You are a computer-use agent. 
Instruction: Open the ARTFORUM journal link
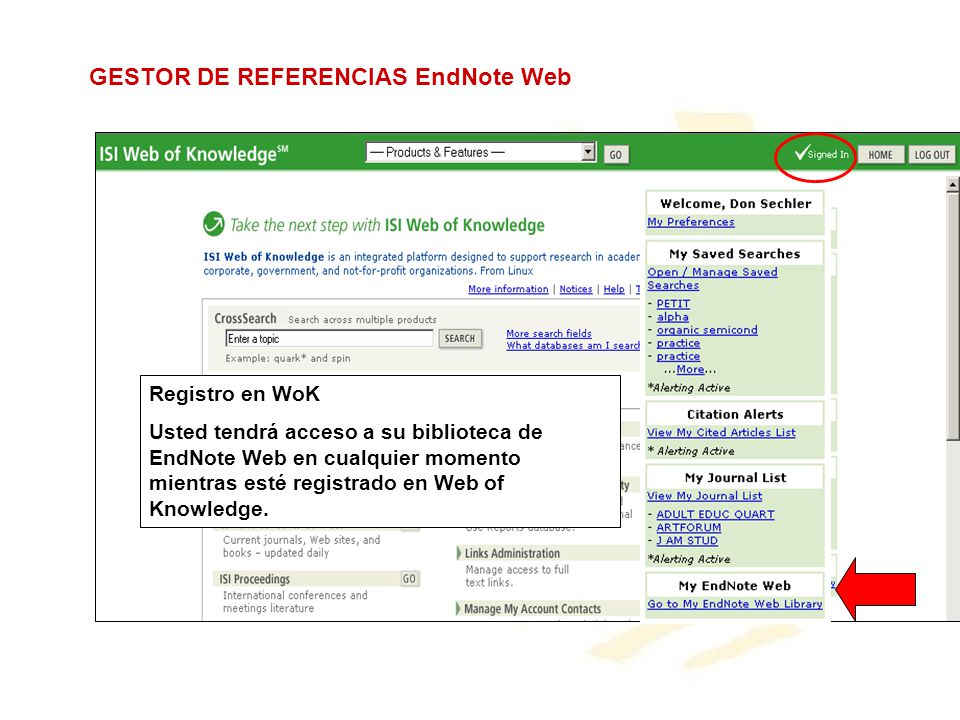click(x=689, y=527)
